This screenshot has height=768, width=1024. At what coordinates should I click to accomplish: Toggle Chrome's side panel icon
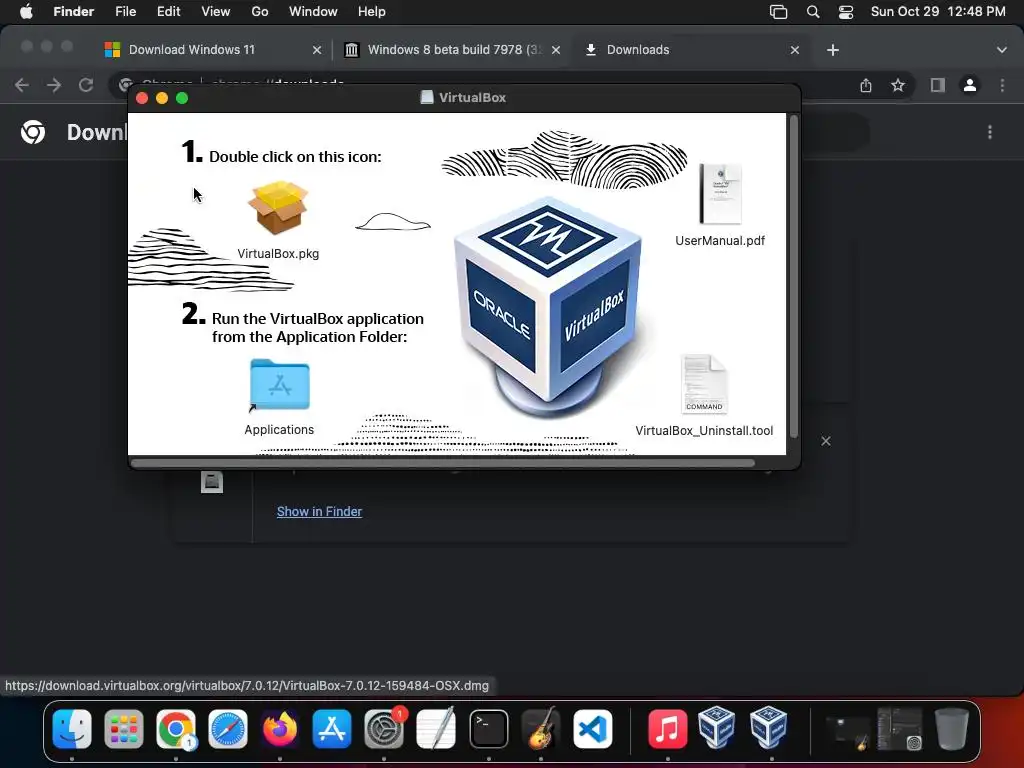pos(938,85)
